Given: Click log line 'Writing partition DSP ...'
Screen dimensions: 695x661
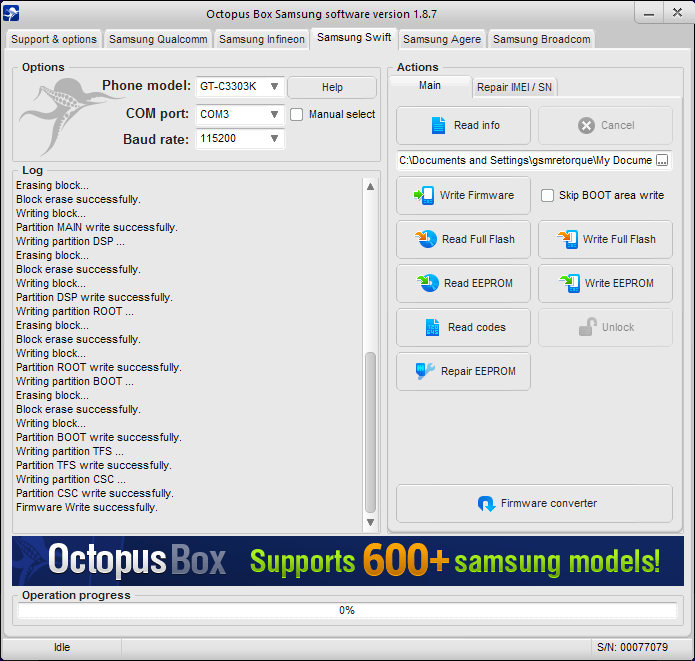Looking at the screenshot, I should tap(70, 241).
